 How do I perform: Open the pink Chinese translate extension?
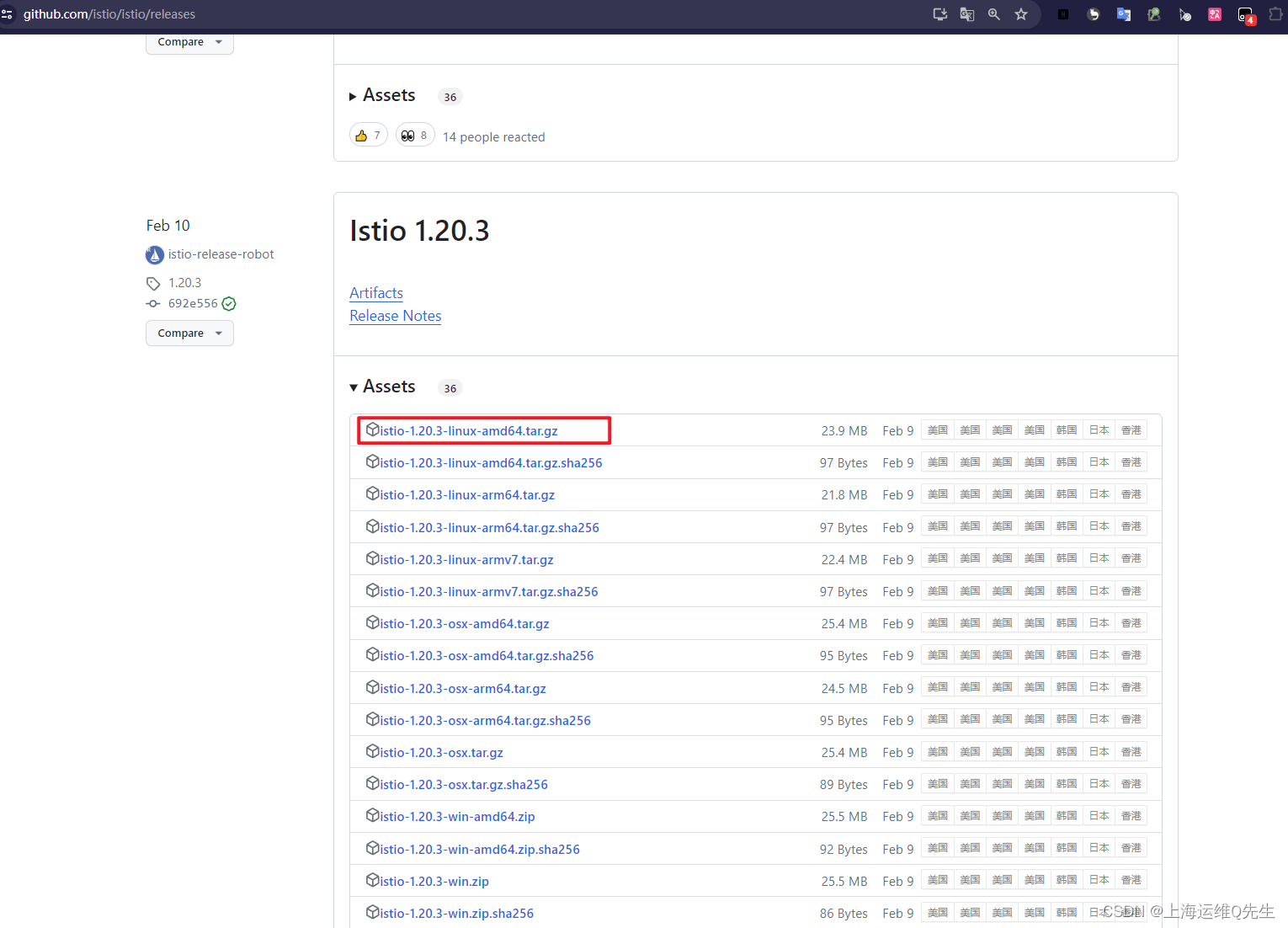(x=1215, y=14)
